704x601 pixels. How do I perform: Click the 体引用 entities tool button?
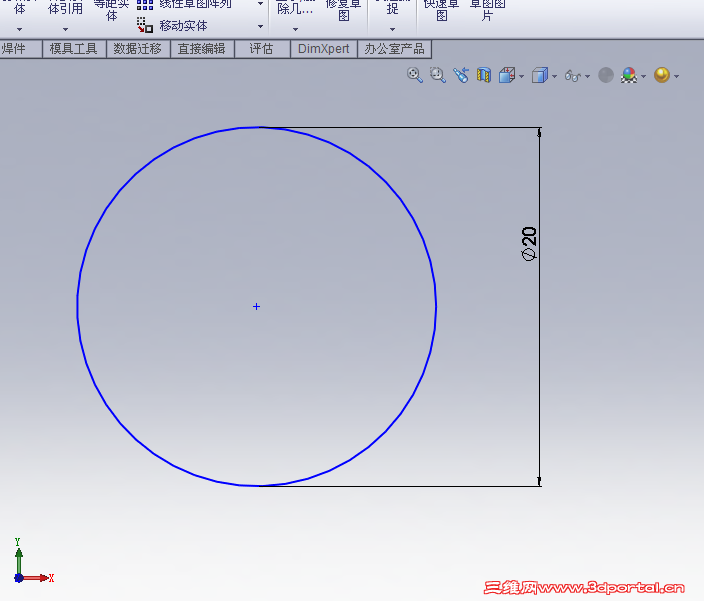tap(65, 8)
